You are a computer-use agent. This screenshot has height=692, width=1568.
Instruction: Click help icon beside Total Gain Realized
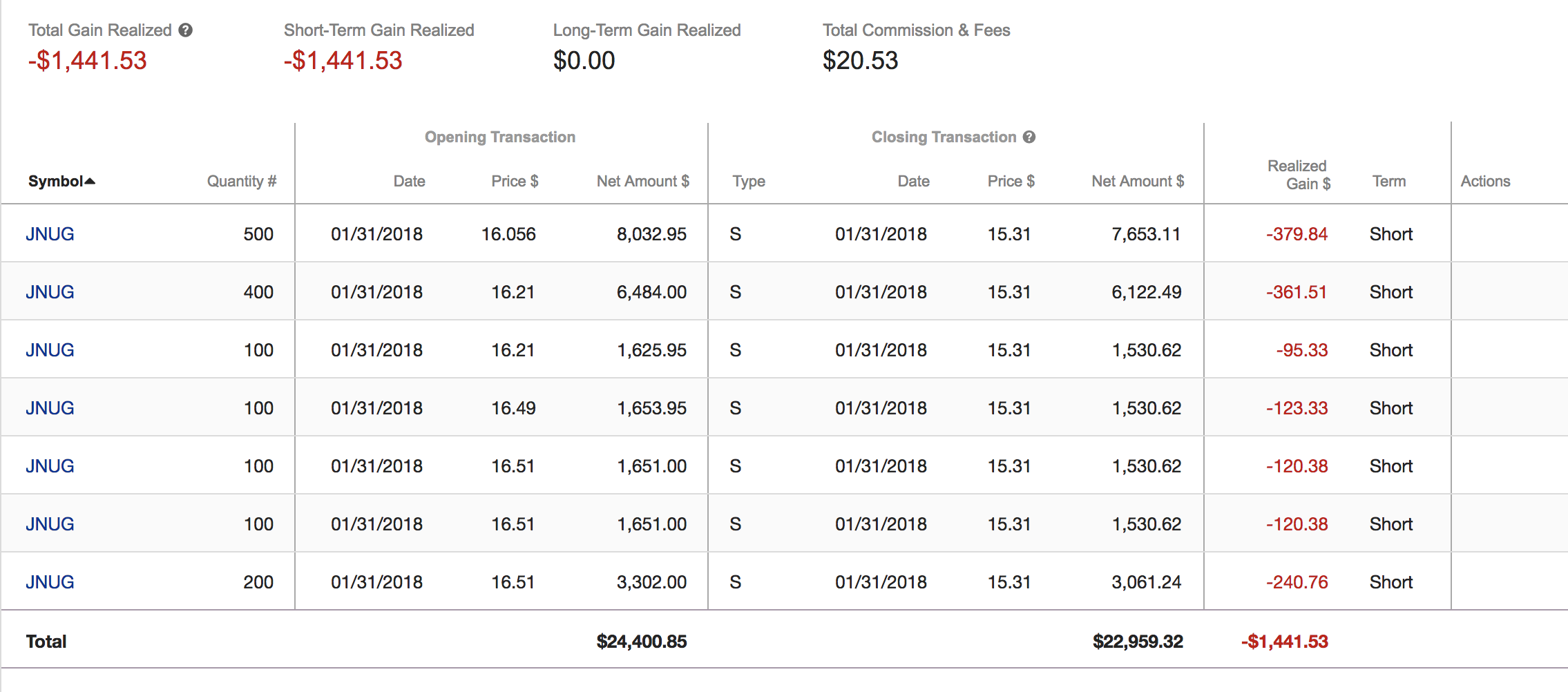point(185,30)
